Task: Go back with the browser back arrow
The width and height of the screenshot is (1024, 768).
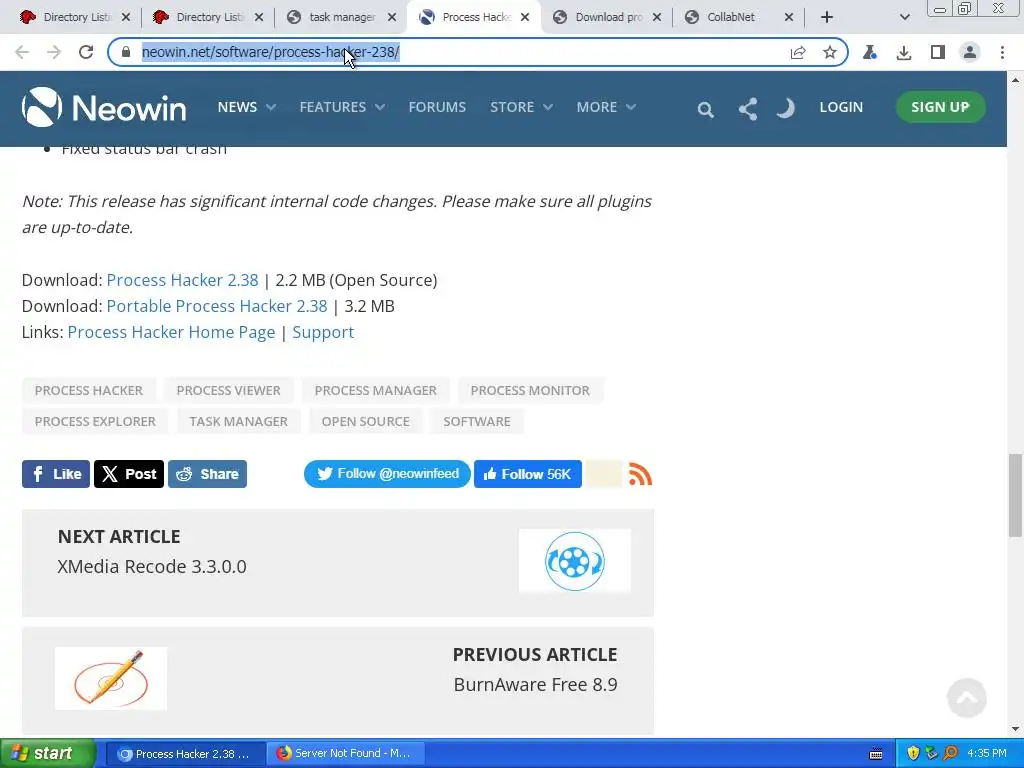Action: tap(22, 52)
